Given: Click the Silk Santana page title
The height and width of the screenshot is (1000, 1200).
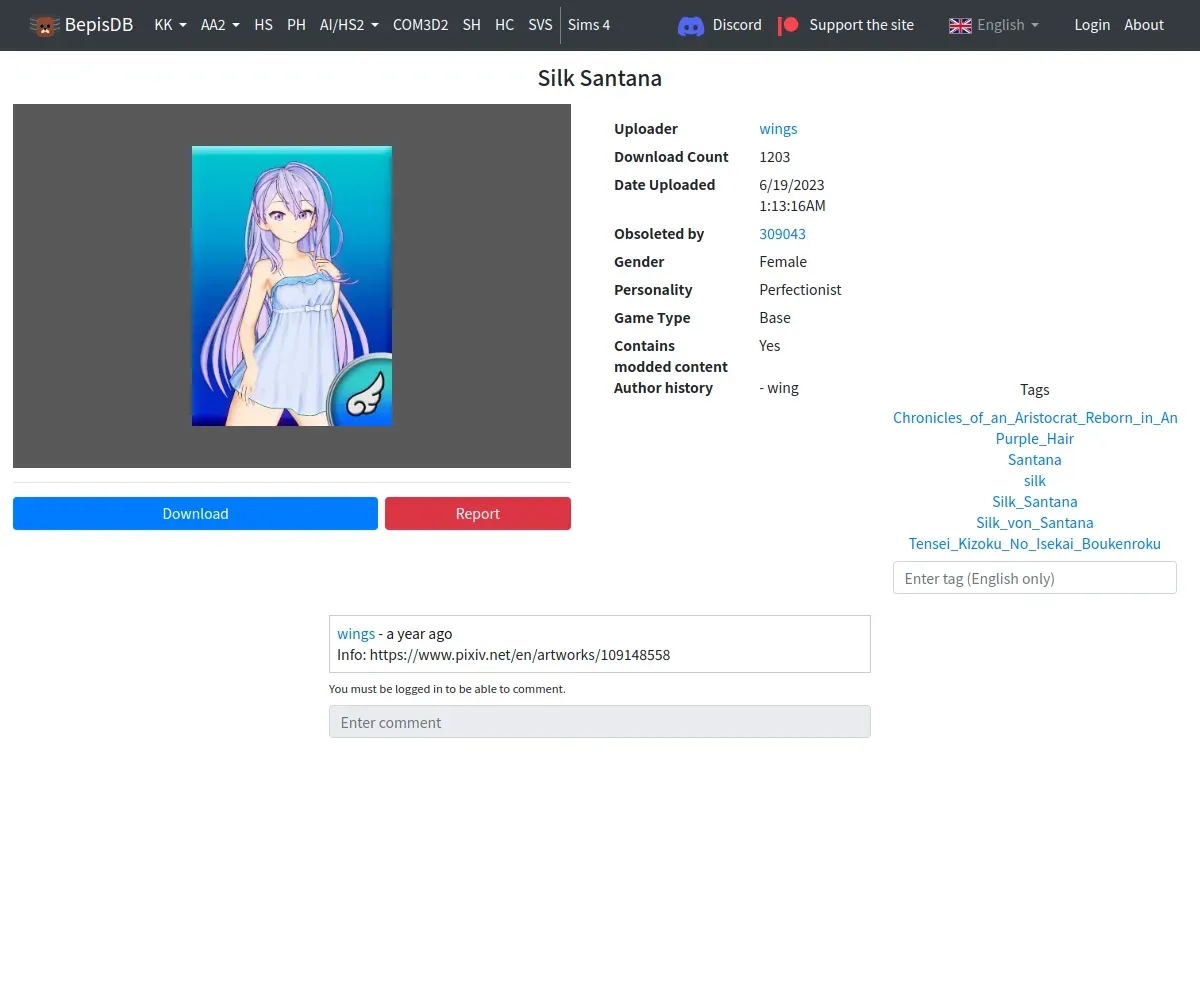Looking at the screenshot, I should click(x=600, y=79).
